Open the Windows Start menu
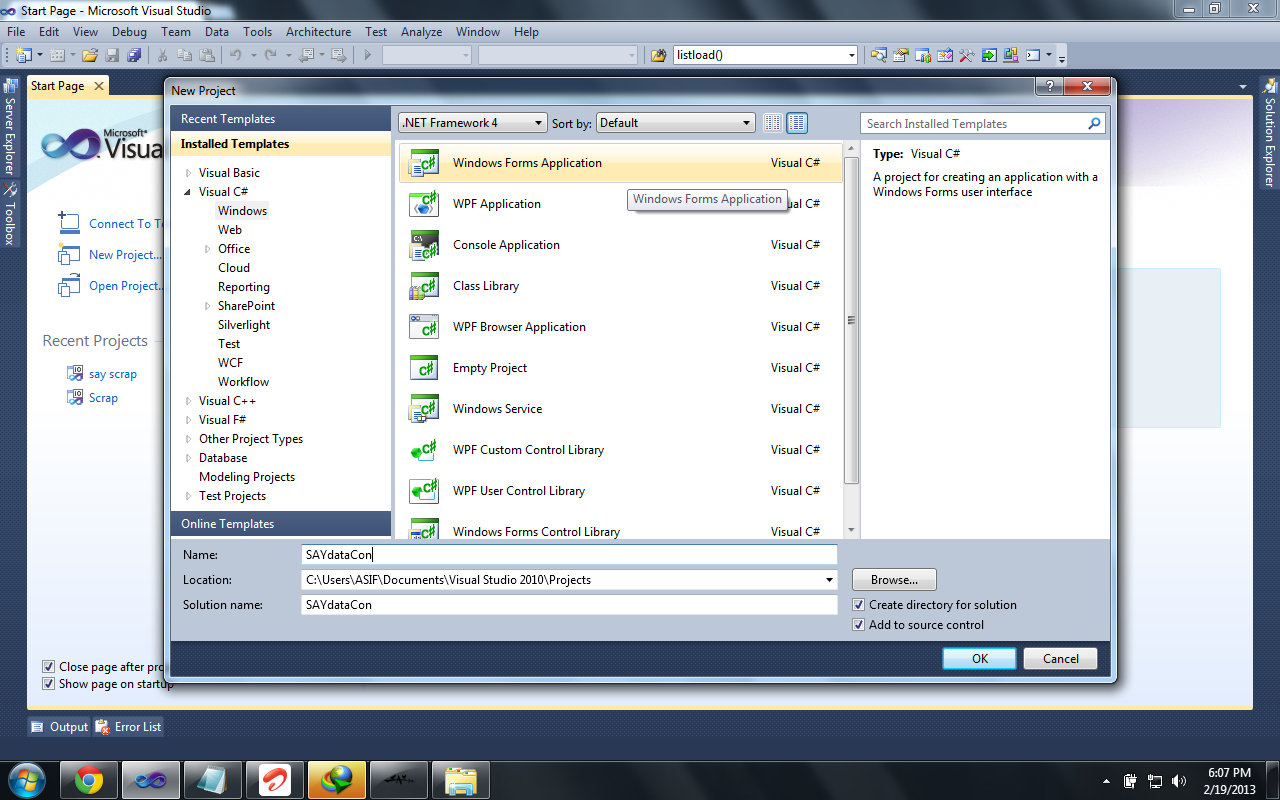Viewport: 1280px width, 800px height. click(26, 779)
